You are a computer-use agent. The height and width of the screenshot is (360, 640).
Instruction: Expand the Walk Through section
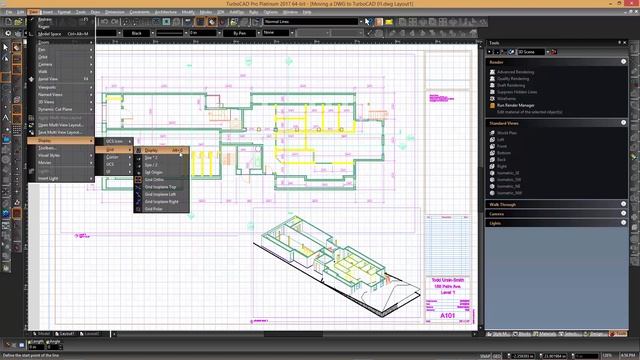[x=623, y=204]
